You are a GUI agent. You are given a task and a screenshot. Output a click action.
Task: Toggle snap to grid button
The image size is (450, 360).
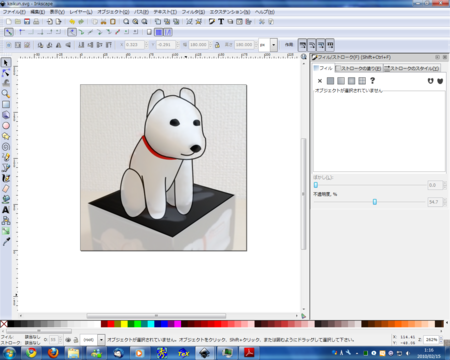[x=159, y=32]
